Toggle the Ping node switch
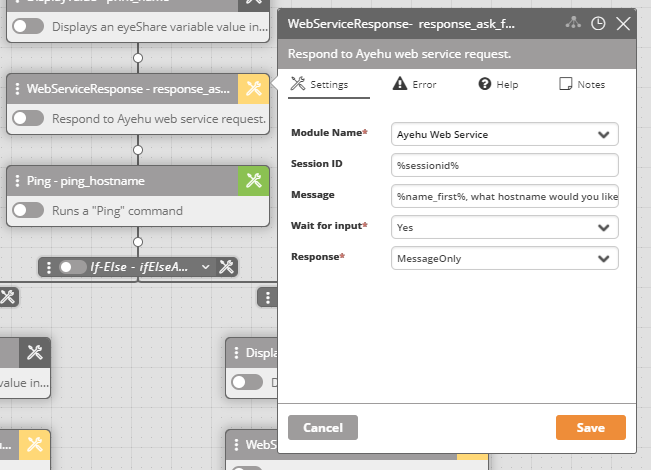 [28, 210]
